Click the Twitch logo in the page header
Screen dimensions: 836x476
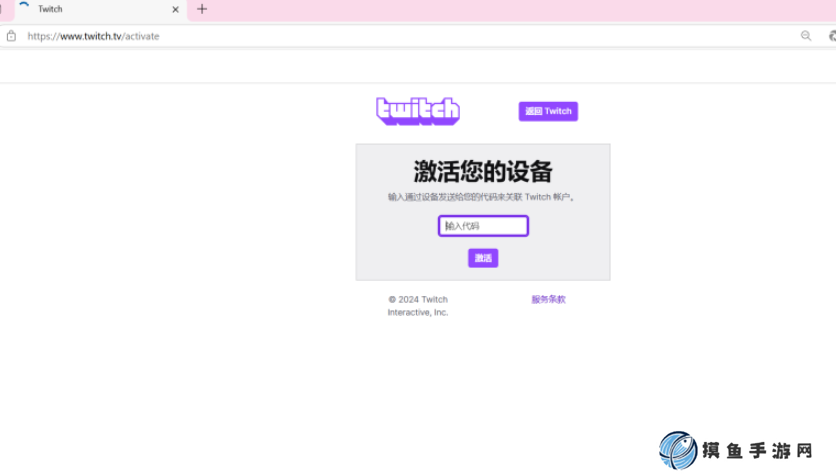[x=417, y=110]
